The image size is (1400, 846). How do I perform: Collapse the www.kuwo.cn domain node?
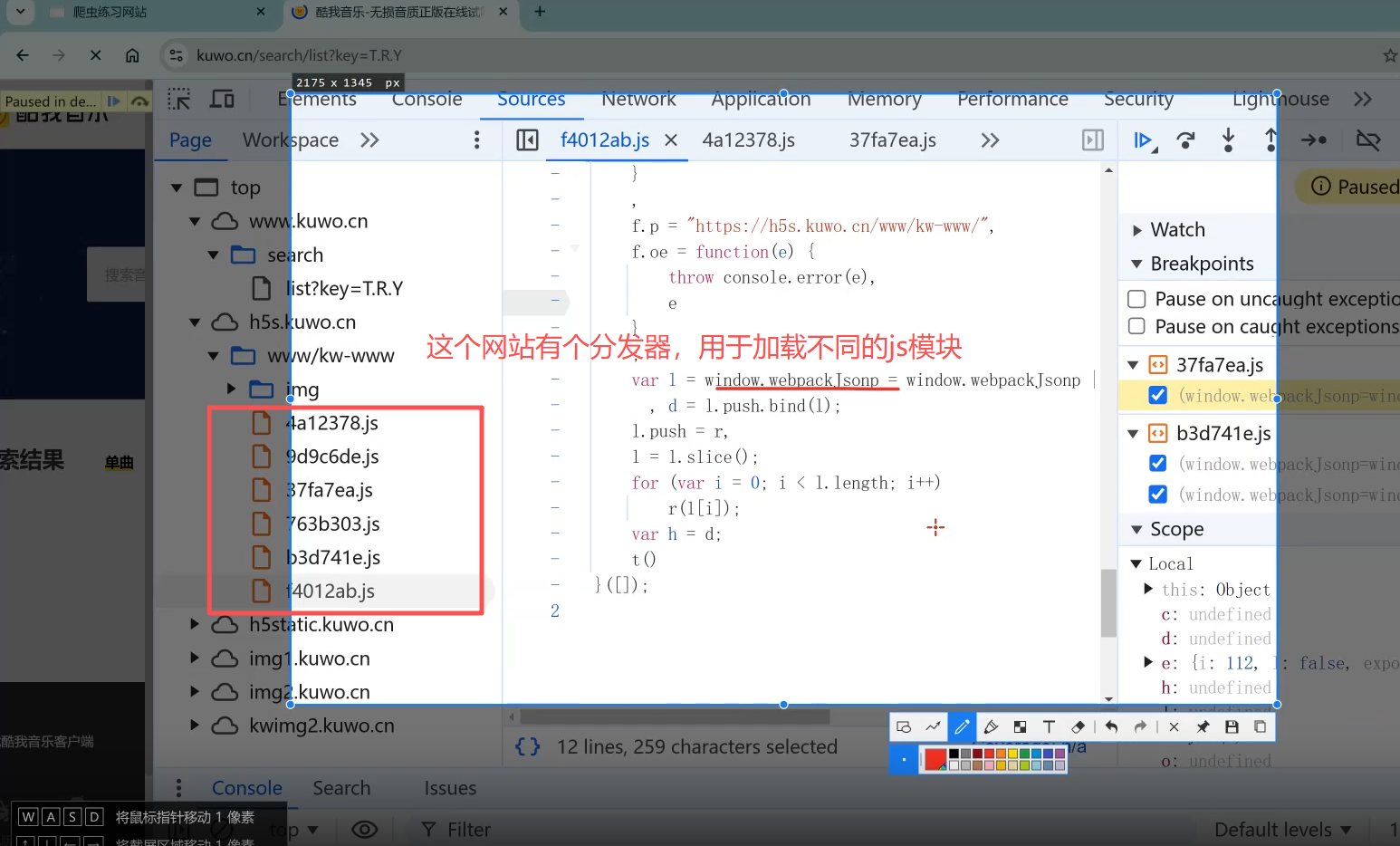(x=195, y=221)
